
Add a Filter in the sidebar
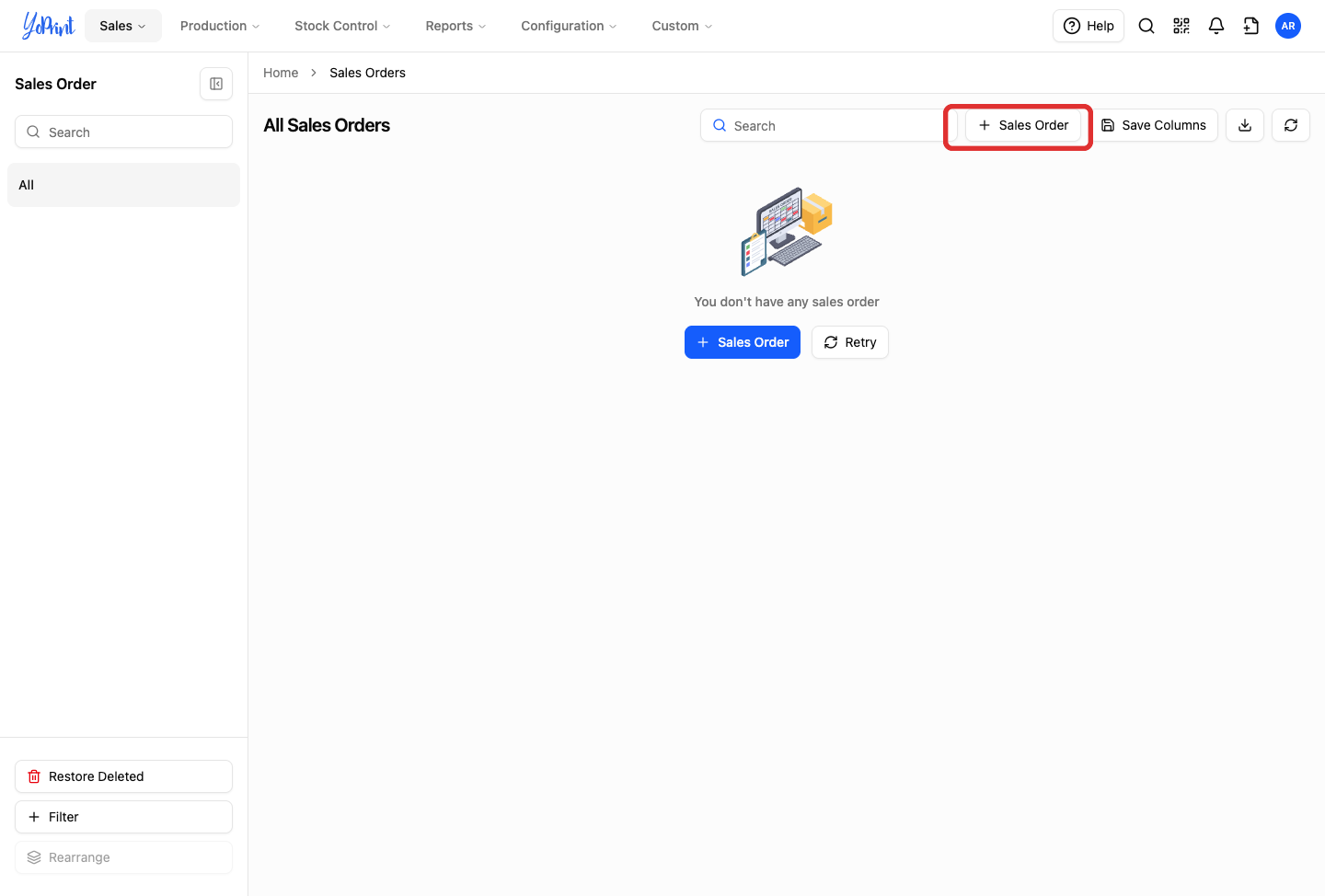123,817
